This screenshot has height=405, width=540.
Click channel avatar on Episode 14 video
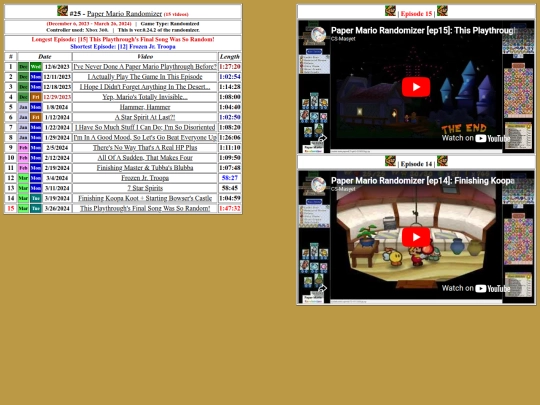[318, 185]
